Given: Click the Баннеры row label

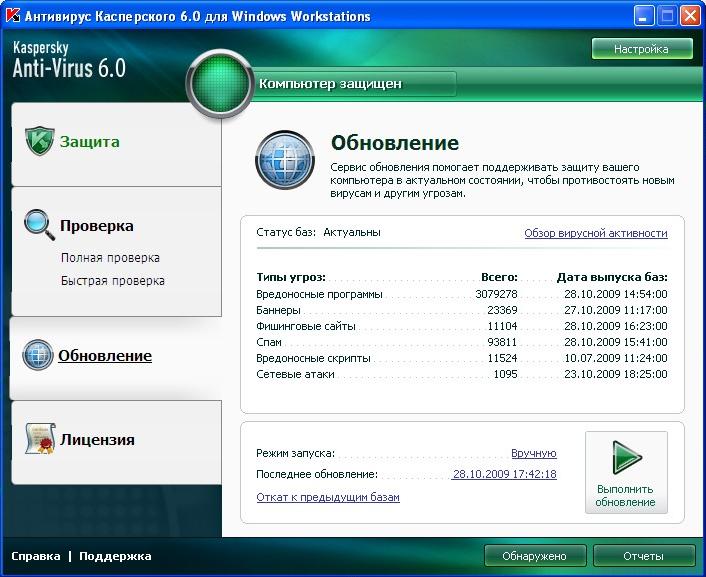Looking at the screenshot, I should pyautogui.click(x=278, y=310).
